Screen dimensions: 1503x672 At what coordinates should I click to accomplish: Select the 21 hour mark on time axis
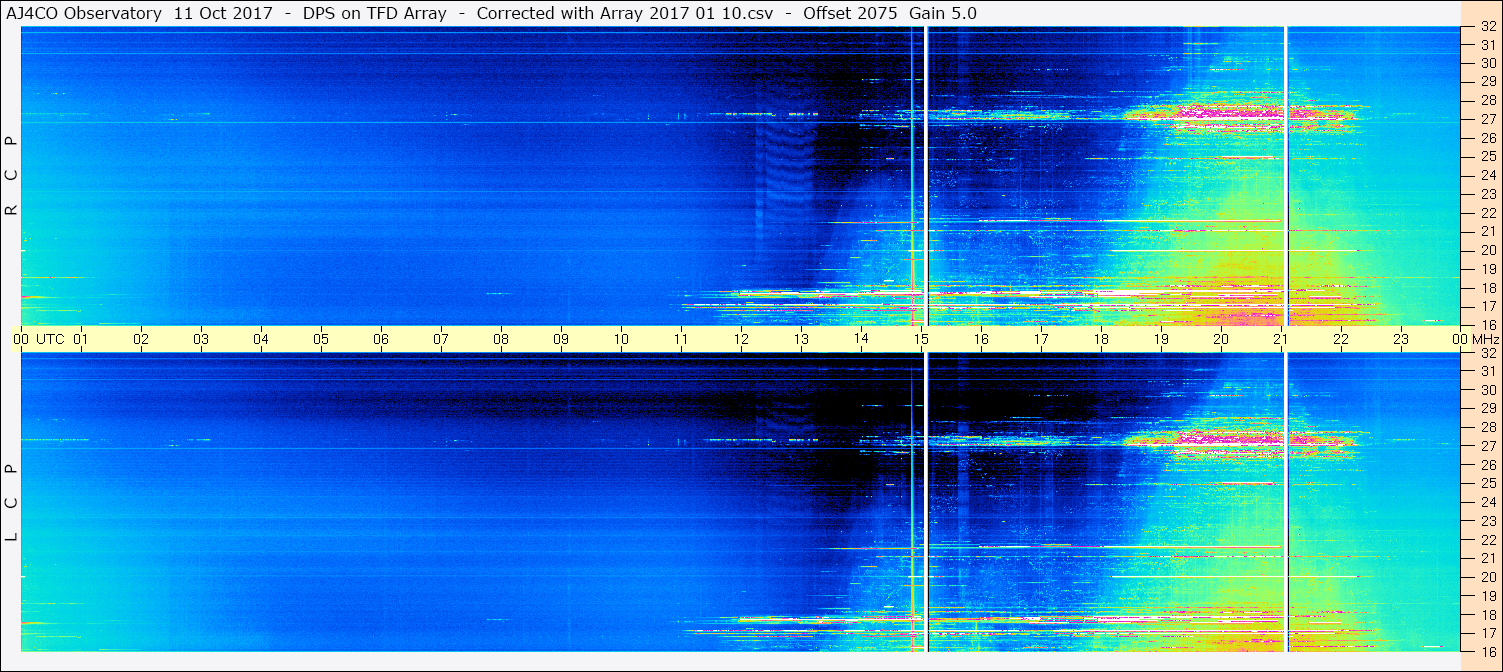click(1281, 339)
